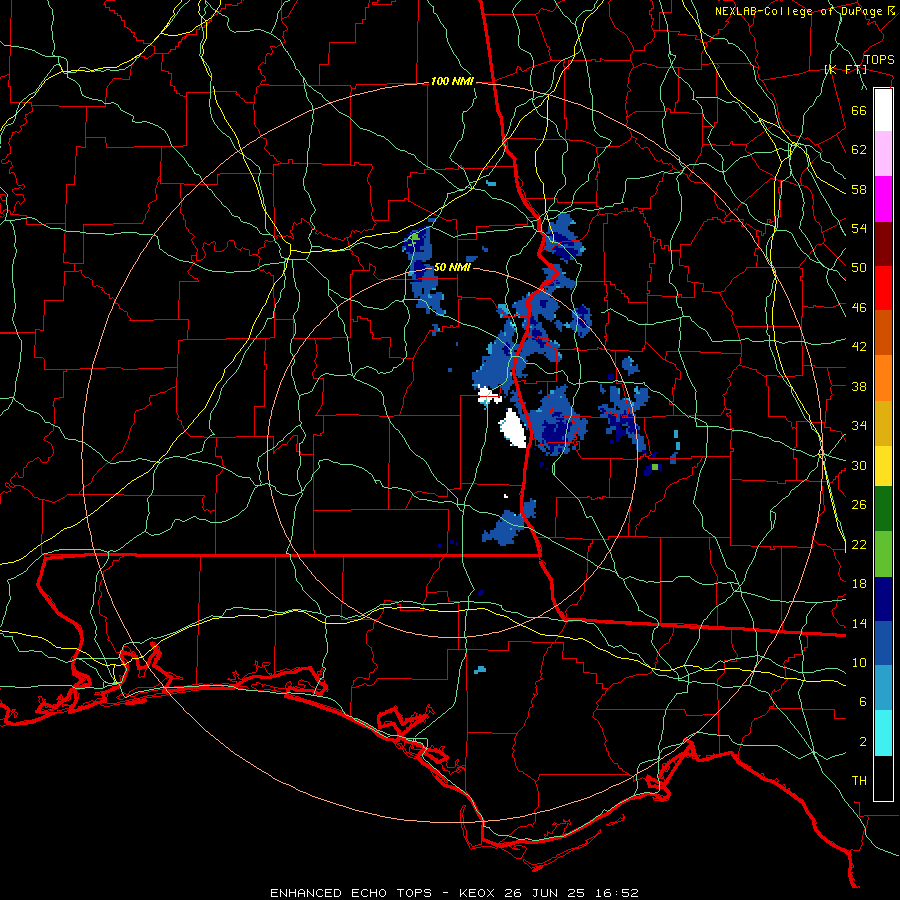Click the bright yellow legend swatch
Viewport: 900px width, 900px height.
tap(883, 466)
